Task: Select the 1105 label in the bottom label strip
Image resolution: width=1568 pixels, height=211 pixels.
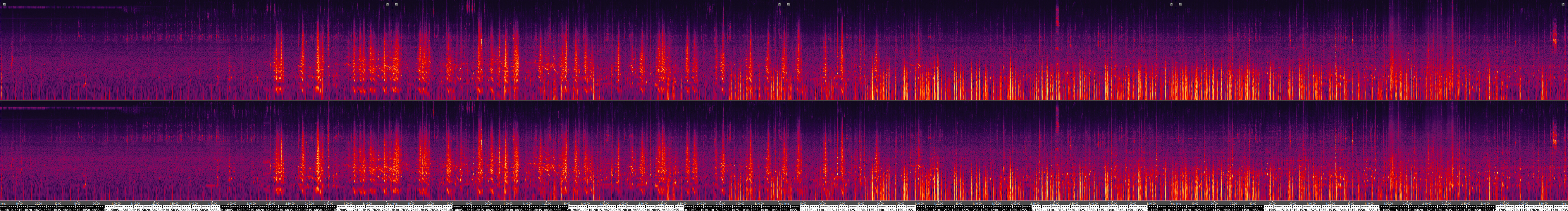Action: (x=807, y=208)
